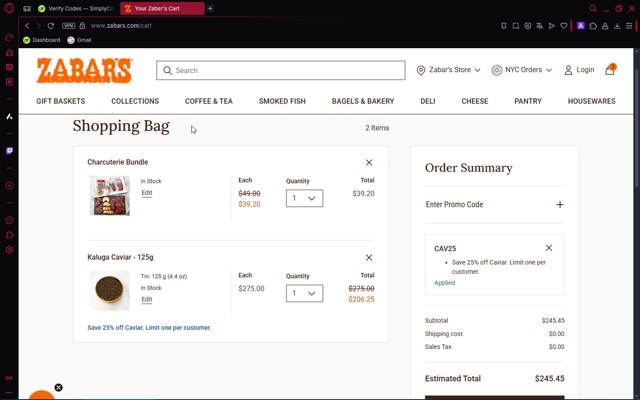640x400 pixels.
Task: Open the Smoked Fish menu
Action: [282, 101]
